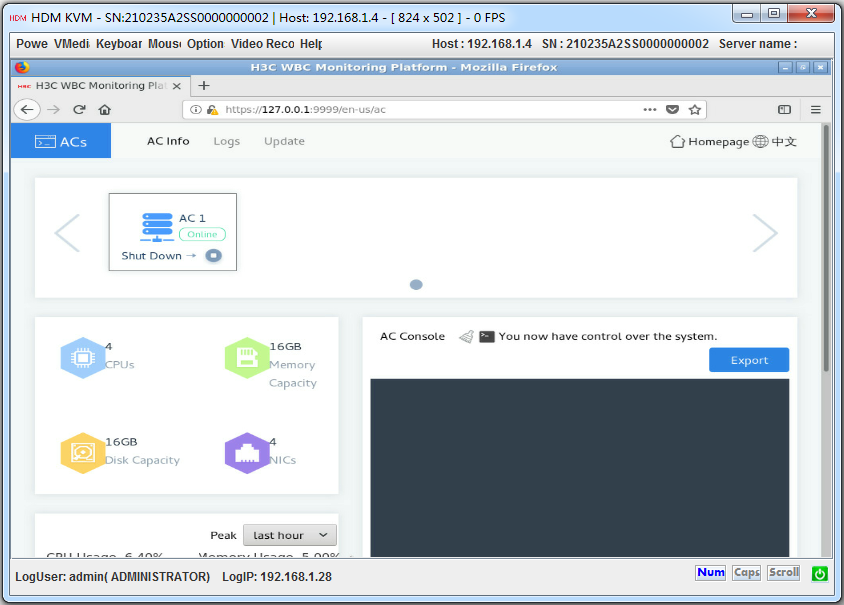
Task: Switch to the Logs tab
Action: [x=227, y=141]
